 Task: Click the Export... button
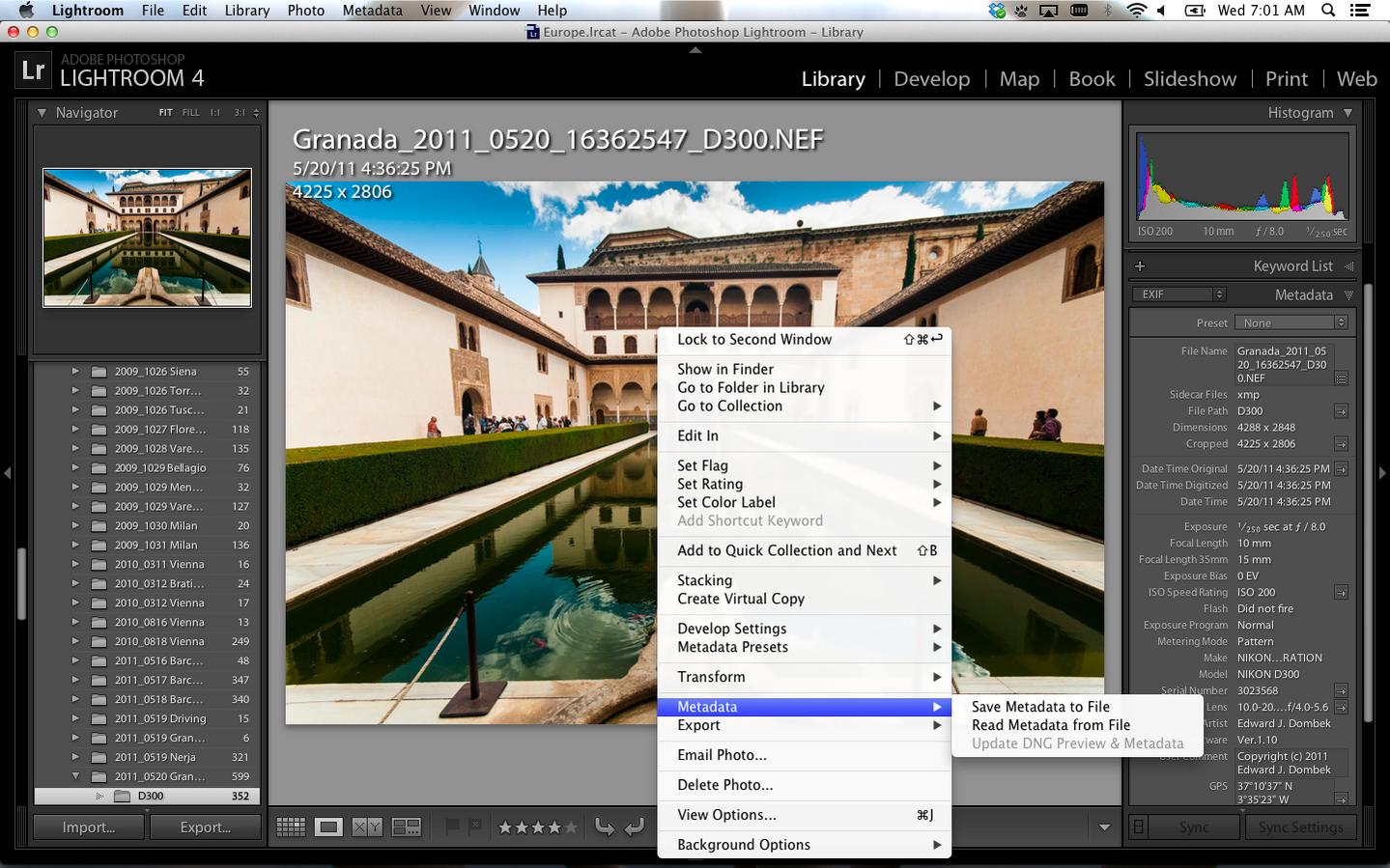205,827
